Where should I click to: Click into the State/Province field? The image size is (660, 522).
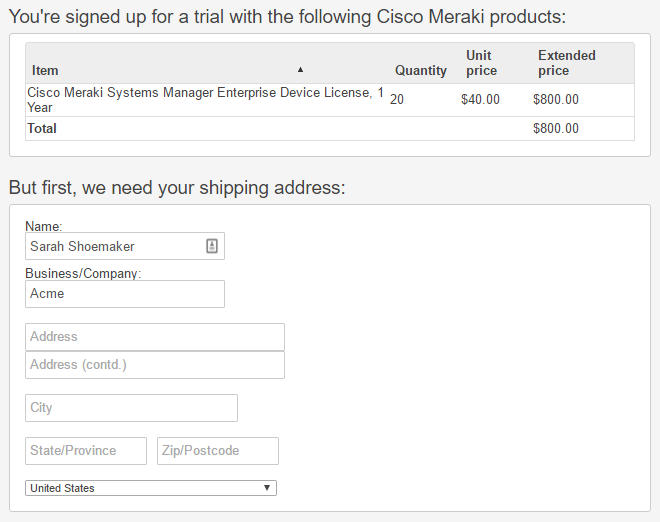tap(86, 451)
